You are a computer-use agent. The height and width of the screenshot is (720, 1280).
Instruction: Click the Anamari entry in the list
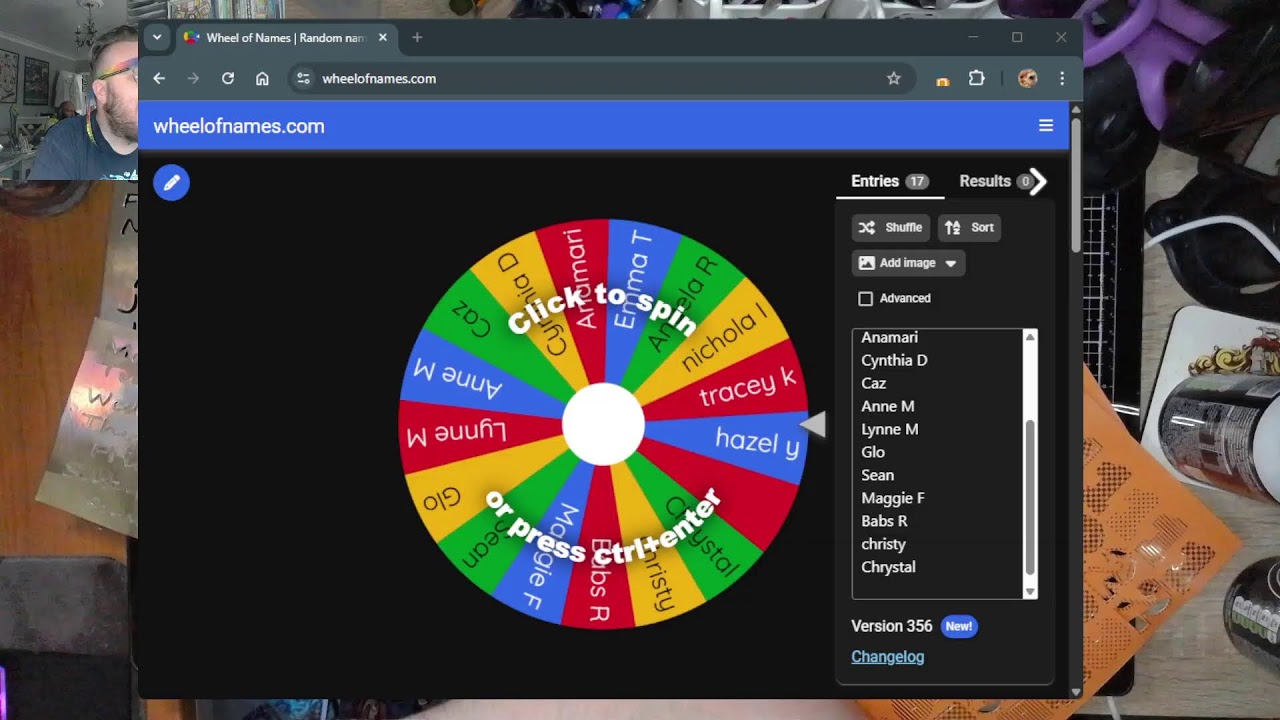coord(889,337)
